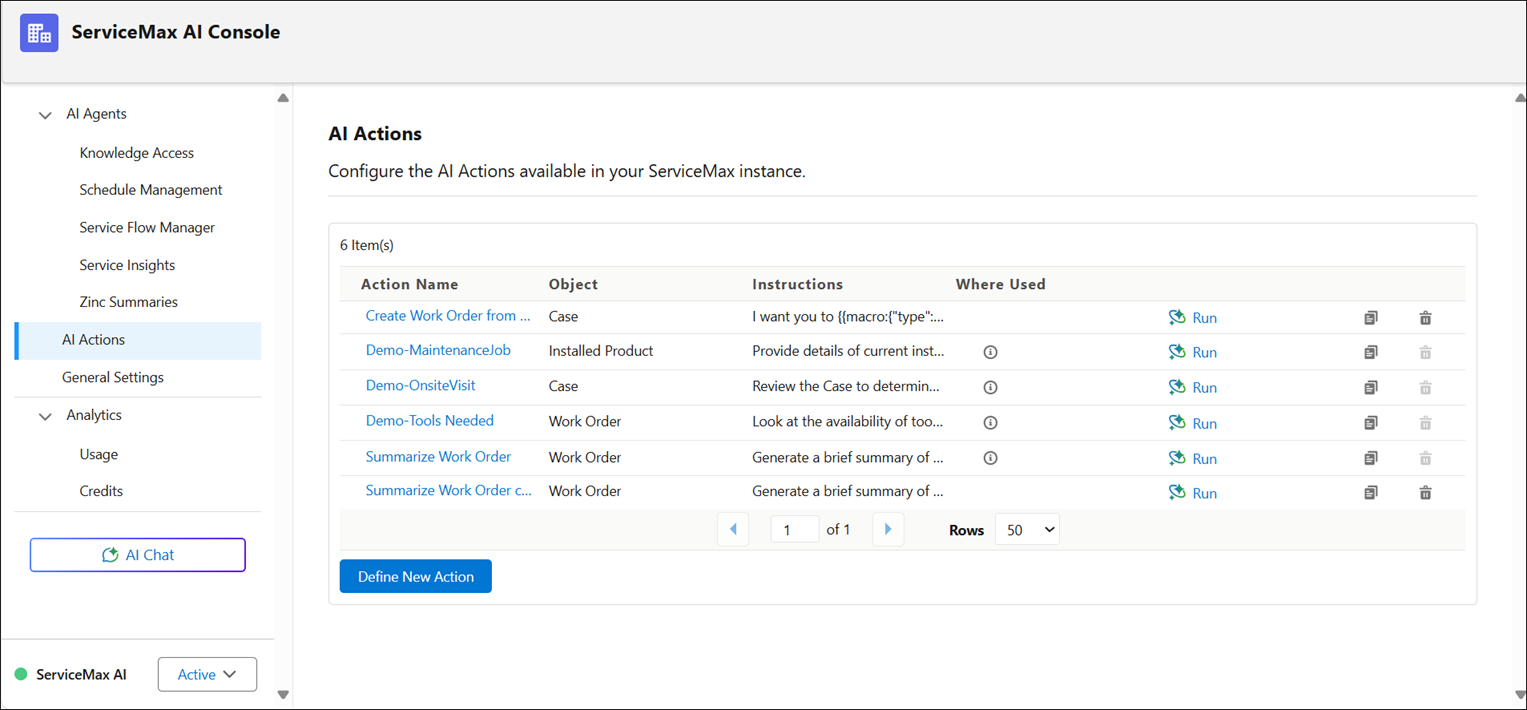Image resolution: width=1527 pixels, height=710 pixels.
Task: Click sidebar scrollbar up arrow
Action: click(x=283, y=98)
